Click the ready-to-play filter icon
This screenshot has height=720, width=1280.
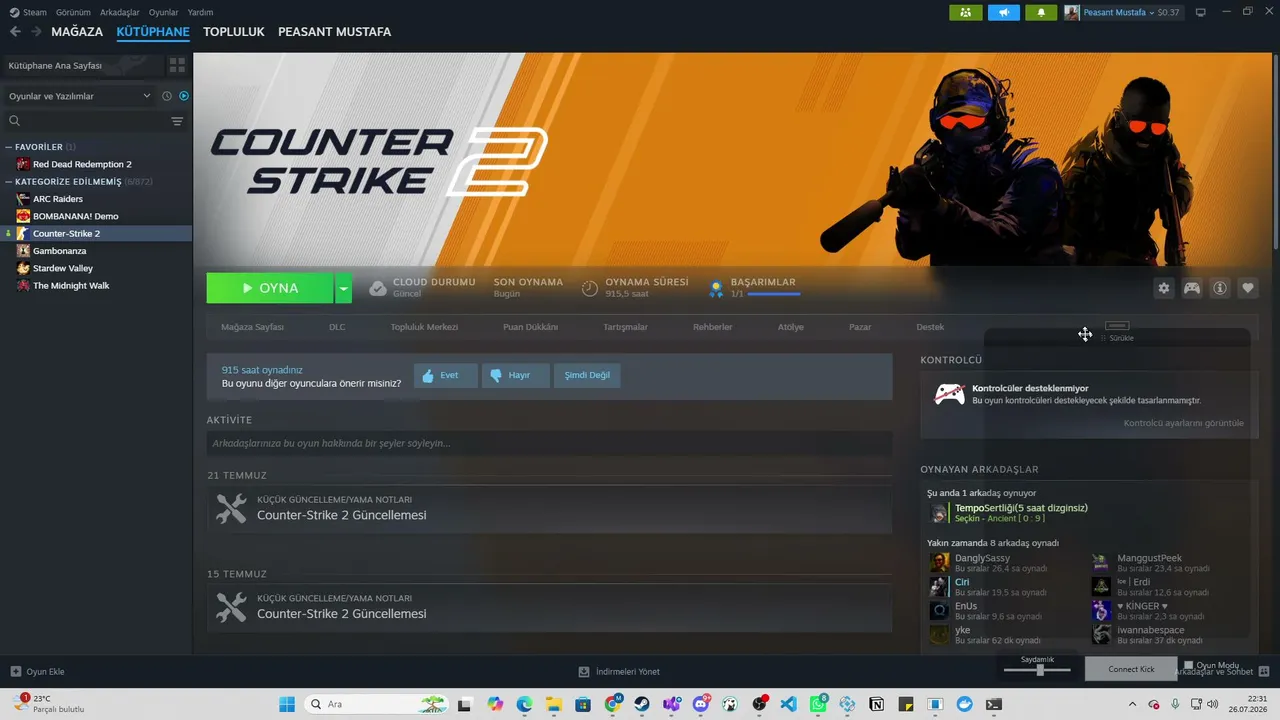(184, 96)
